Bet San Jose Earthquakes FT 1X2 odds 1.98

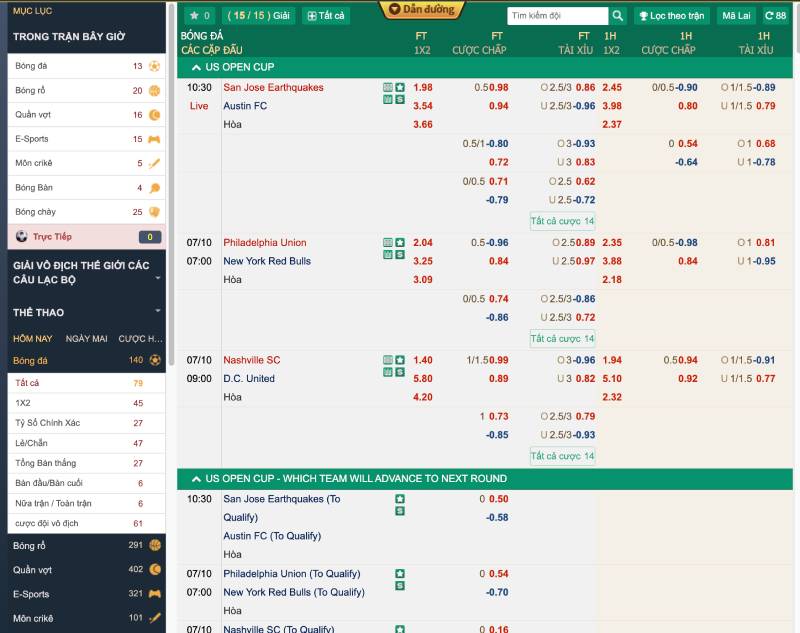pos(423,87)
